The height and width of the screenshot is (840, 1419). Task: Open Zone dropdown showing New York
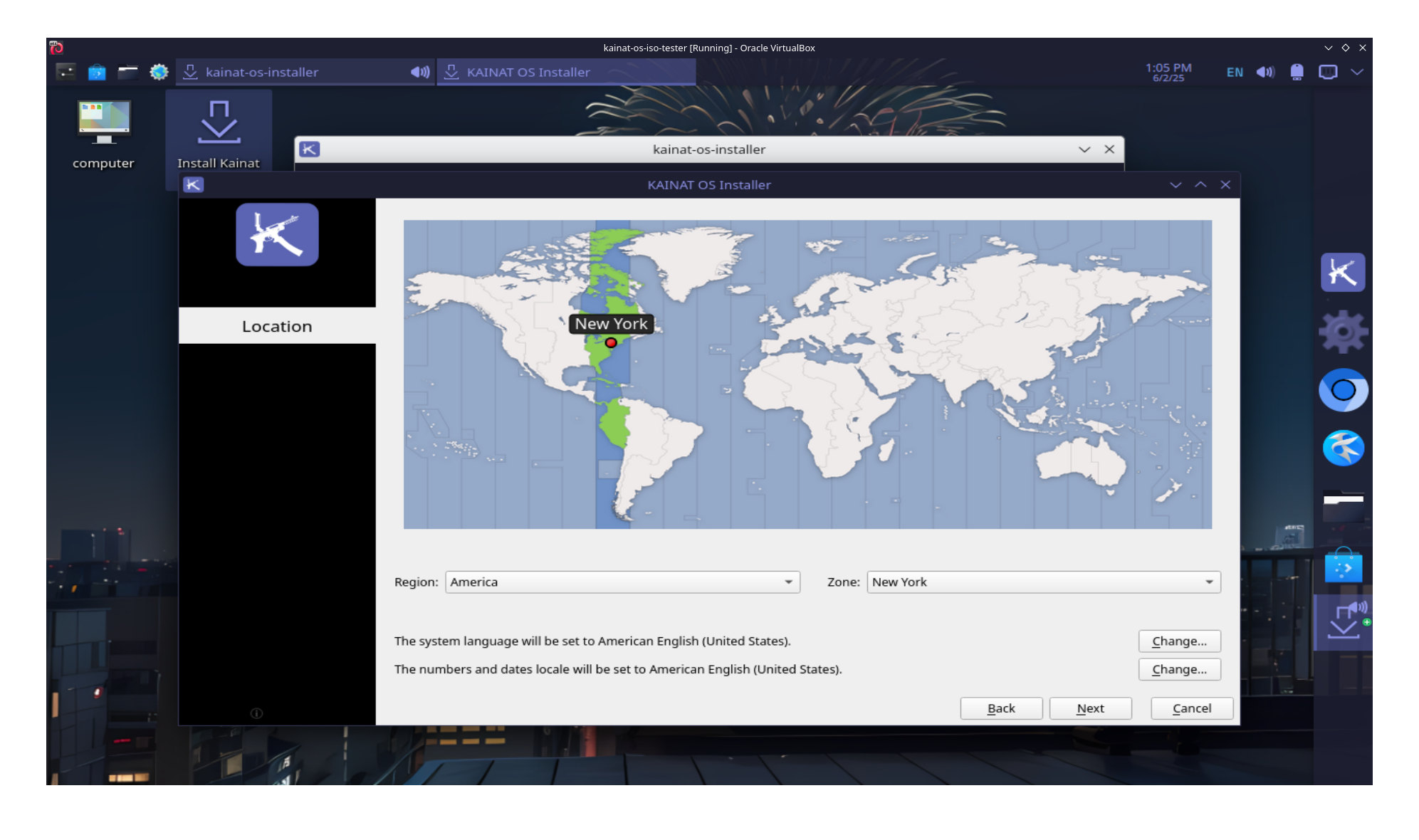tap(1043, 582)
